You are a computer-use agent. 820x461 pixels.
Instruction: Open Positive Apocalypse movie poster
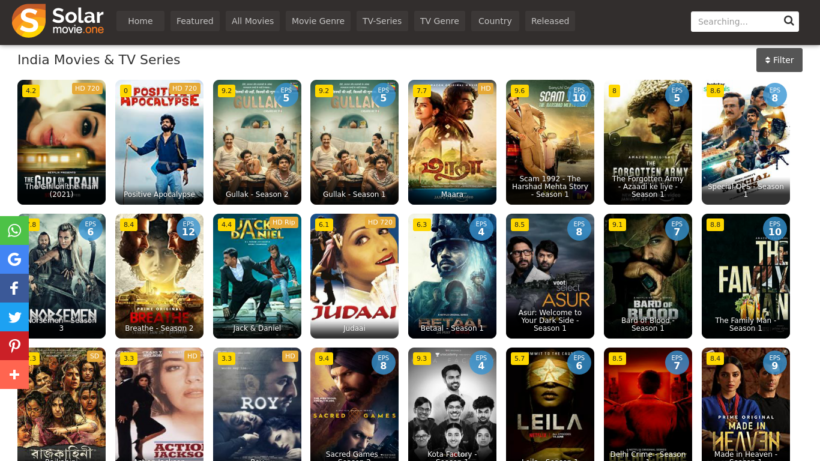coord(159,142)
